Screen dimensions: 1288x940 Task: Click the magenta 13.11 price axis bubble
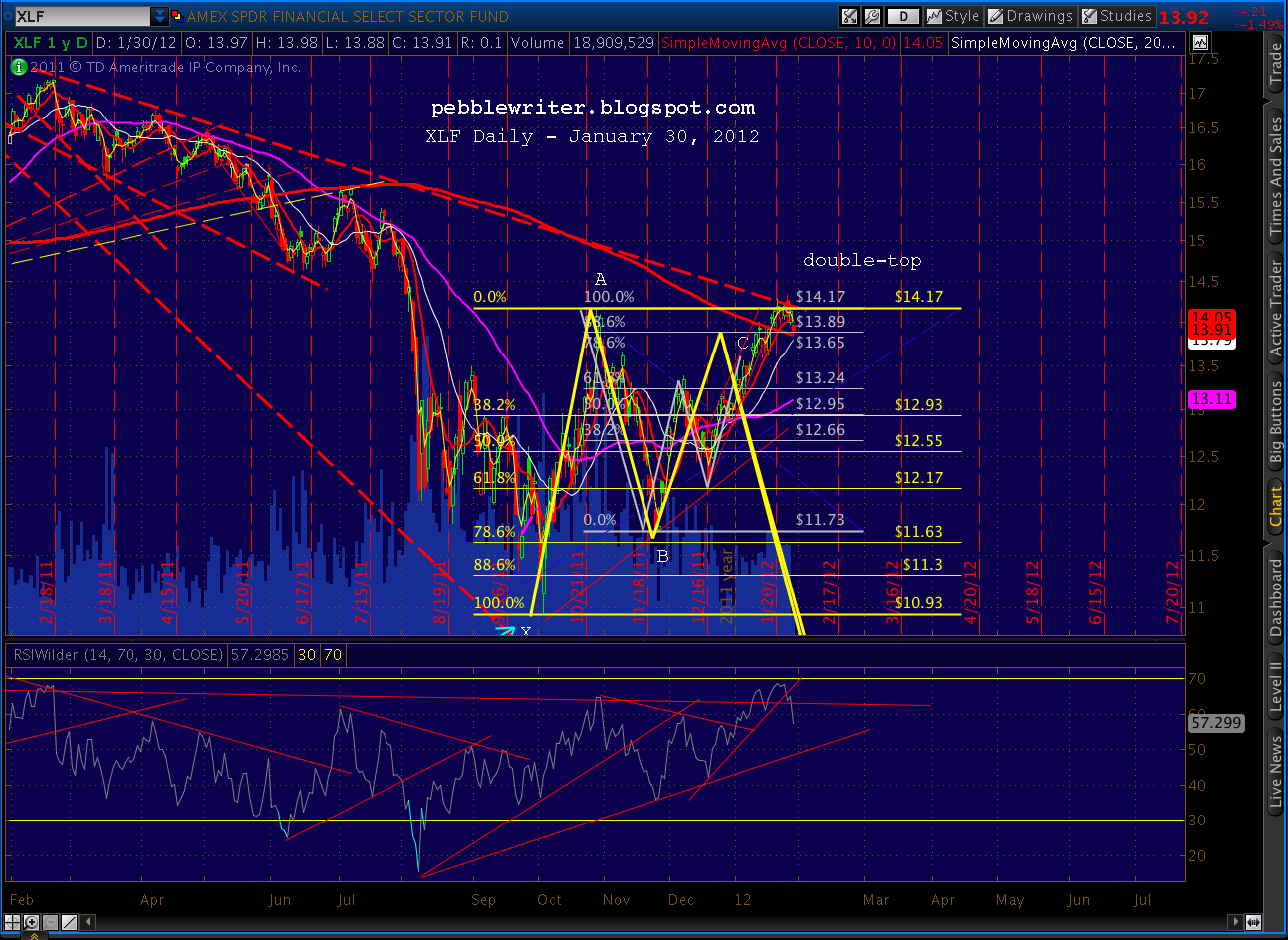1212,399
